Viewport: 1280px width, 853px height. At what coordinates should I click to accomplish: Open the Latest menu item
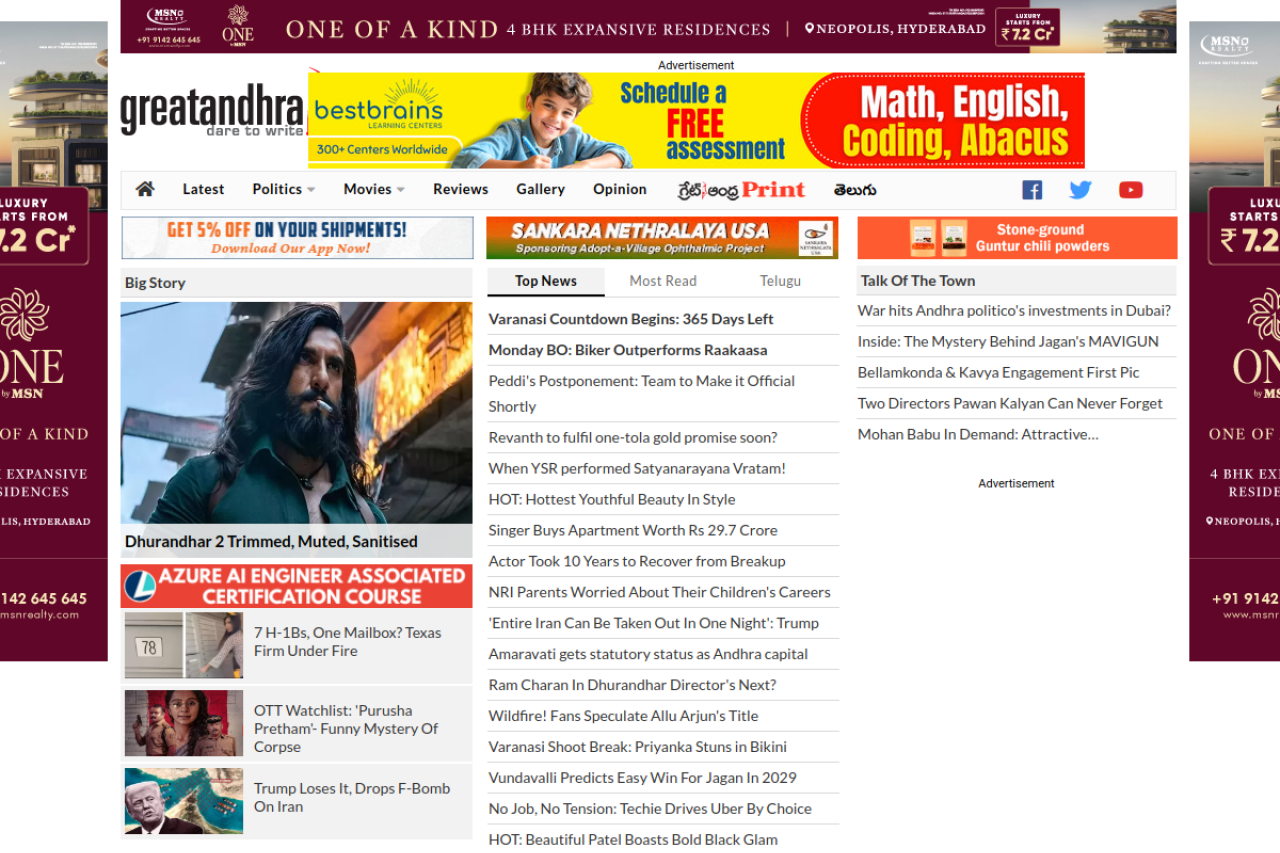(x=203, y=189)
